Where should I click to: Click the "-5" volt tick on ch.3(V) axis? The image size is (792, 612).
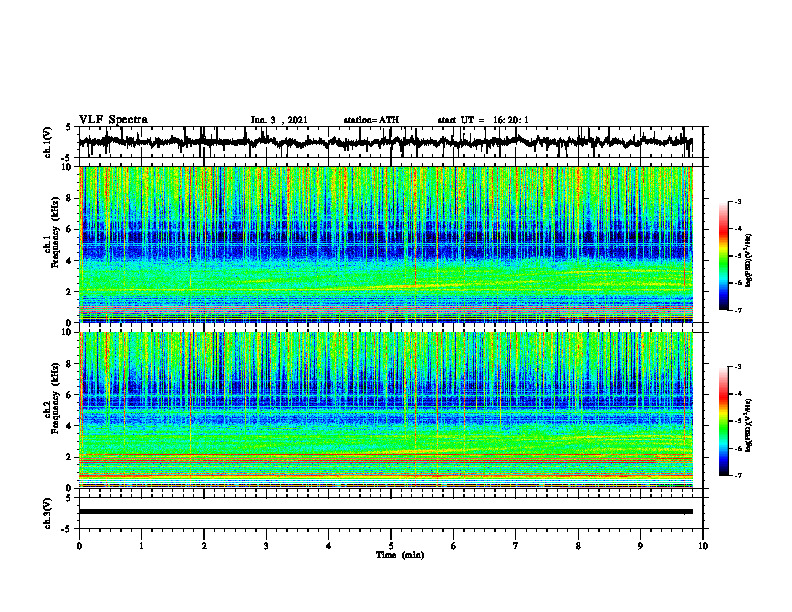tap(67, 529)
